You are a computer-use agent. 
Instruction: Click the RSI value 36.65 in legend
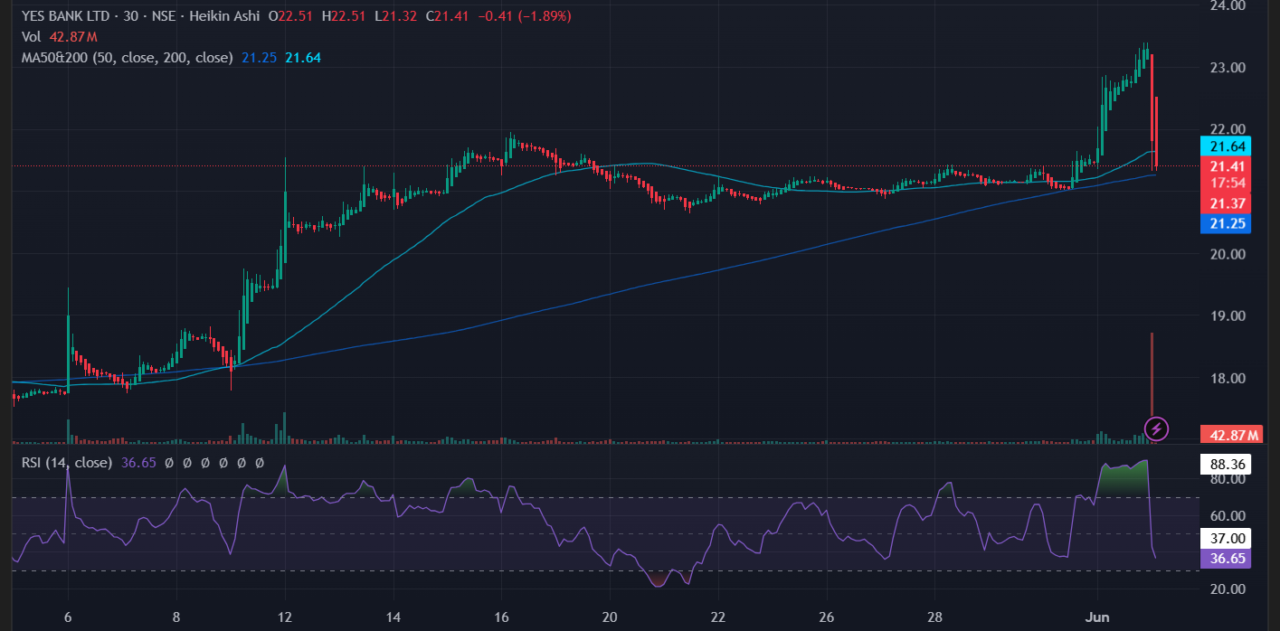click(138, 463)
